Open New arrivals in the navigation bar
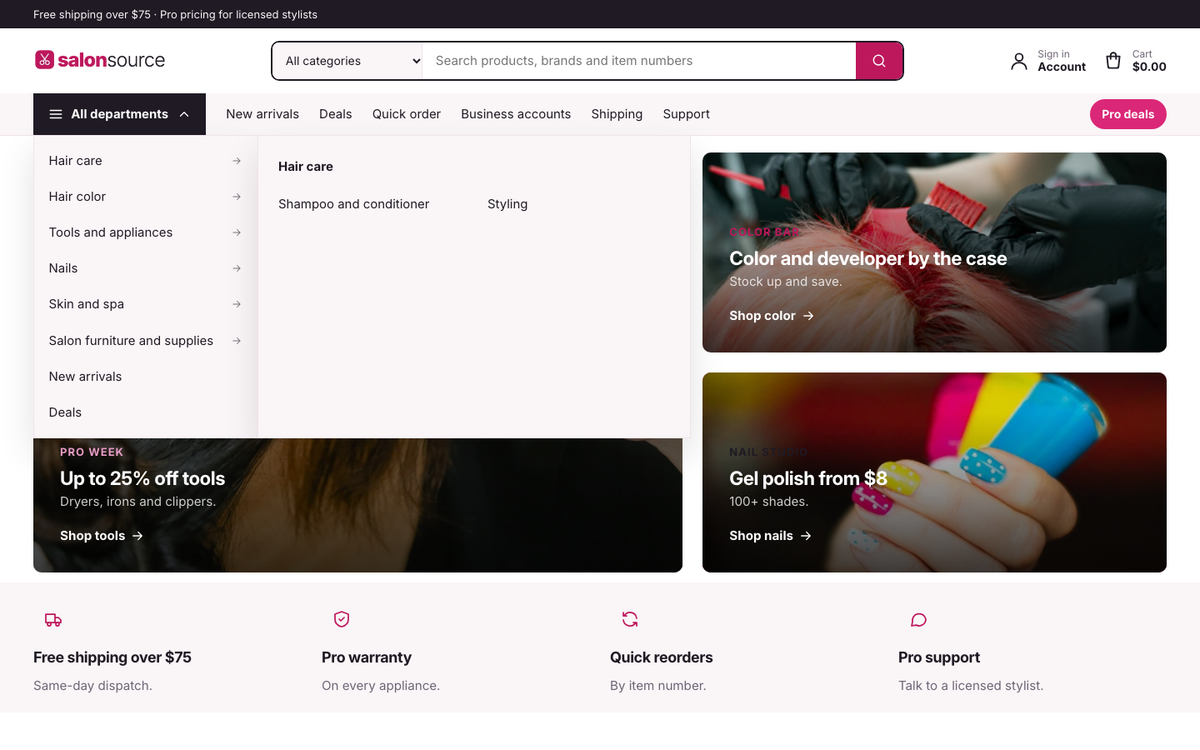This screenshot has width=1200, height=750. [x=262, y=114]
